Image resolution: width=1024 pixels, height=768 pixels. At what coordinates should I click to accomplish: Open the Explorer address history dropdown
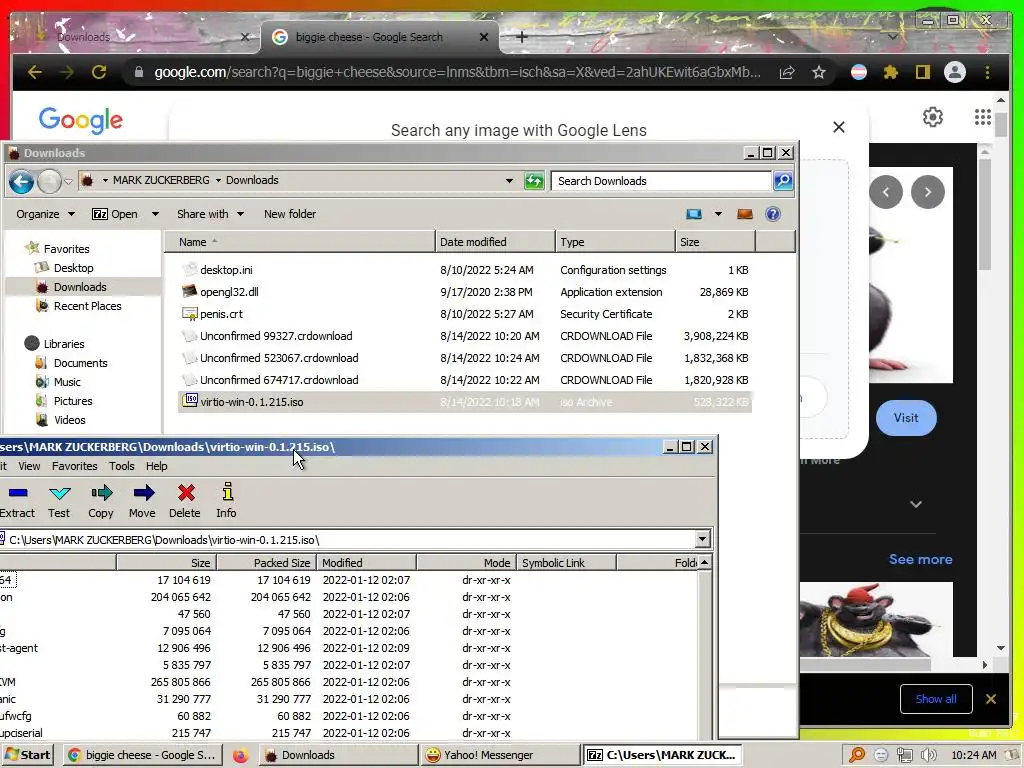[509, 181]
